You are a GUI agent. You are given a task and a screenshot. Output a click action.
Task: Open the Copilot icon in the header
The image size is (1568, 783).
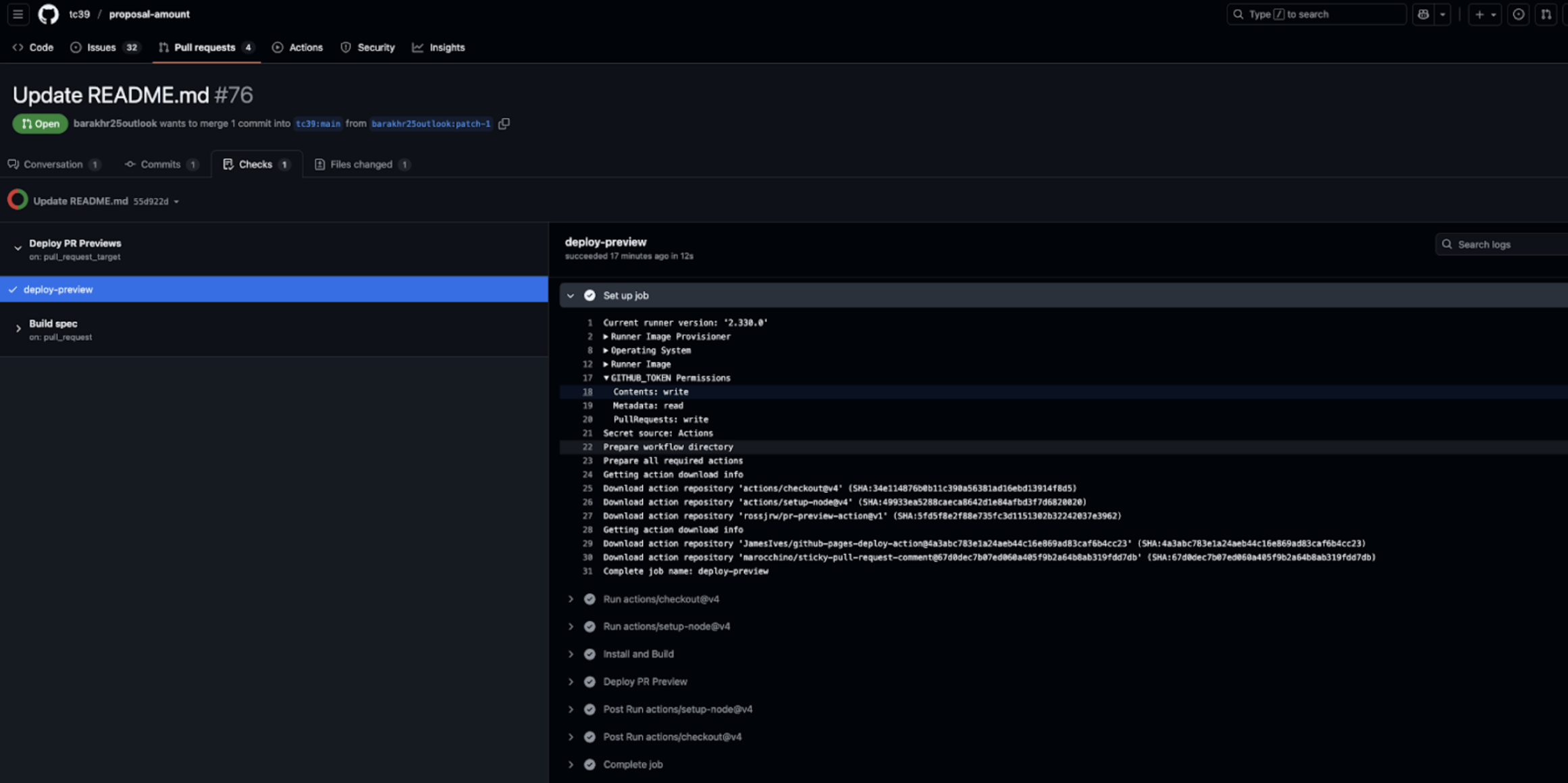[x=1423, y=14]
